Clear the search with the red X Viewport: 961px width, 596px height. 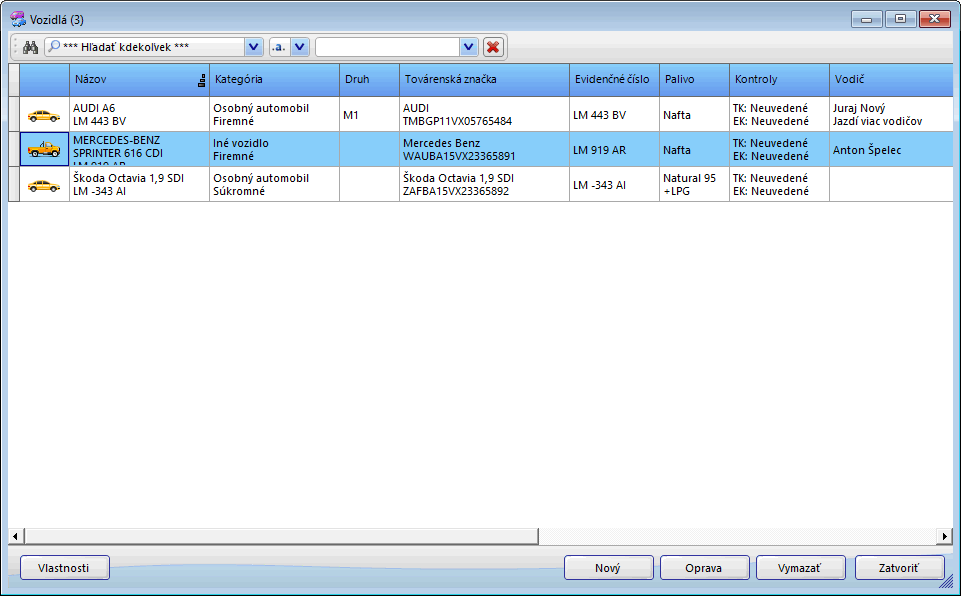click(x=493, y=47)
